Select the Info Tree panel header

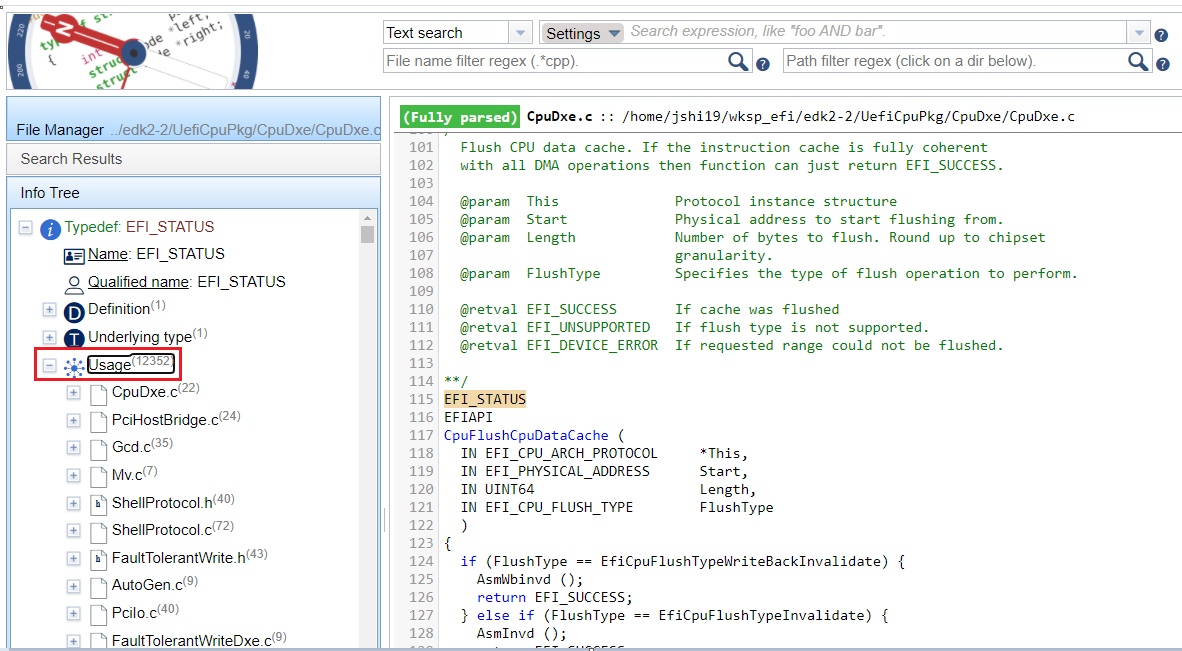coord(194,193)
